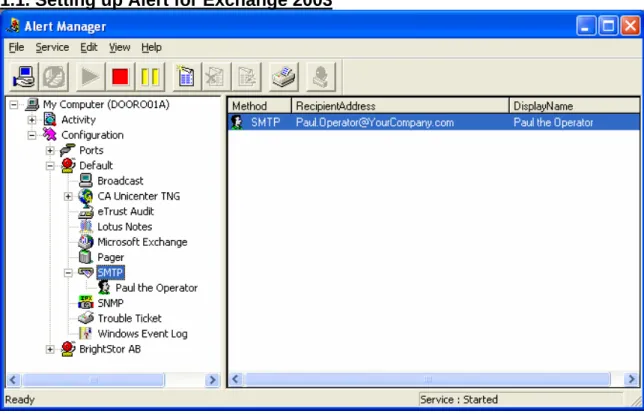This screenshot has width=644, height=414.
Task: Click the eTrust Audit icon
Action: click(85, 212)
